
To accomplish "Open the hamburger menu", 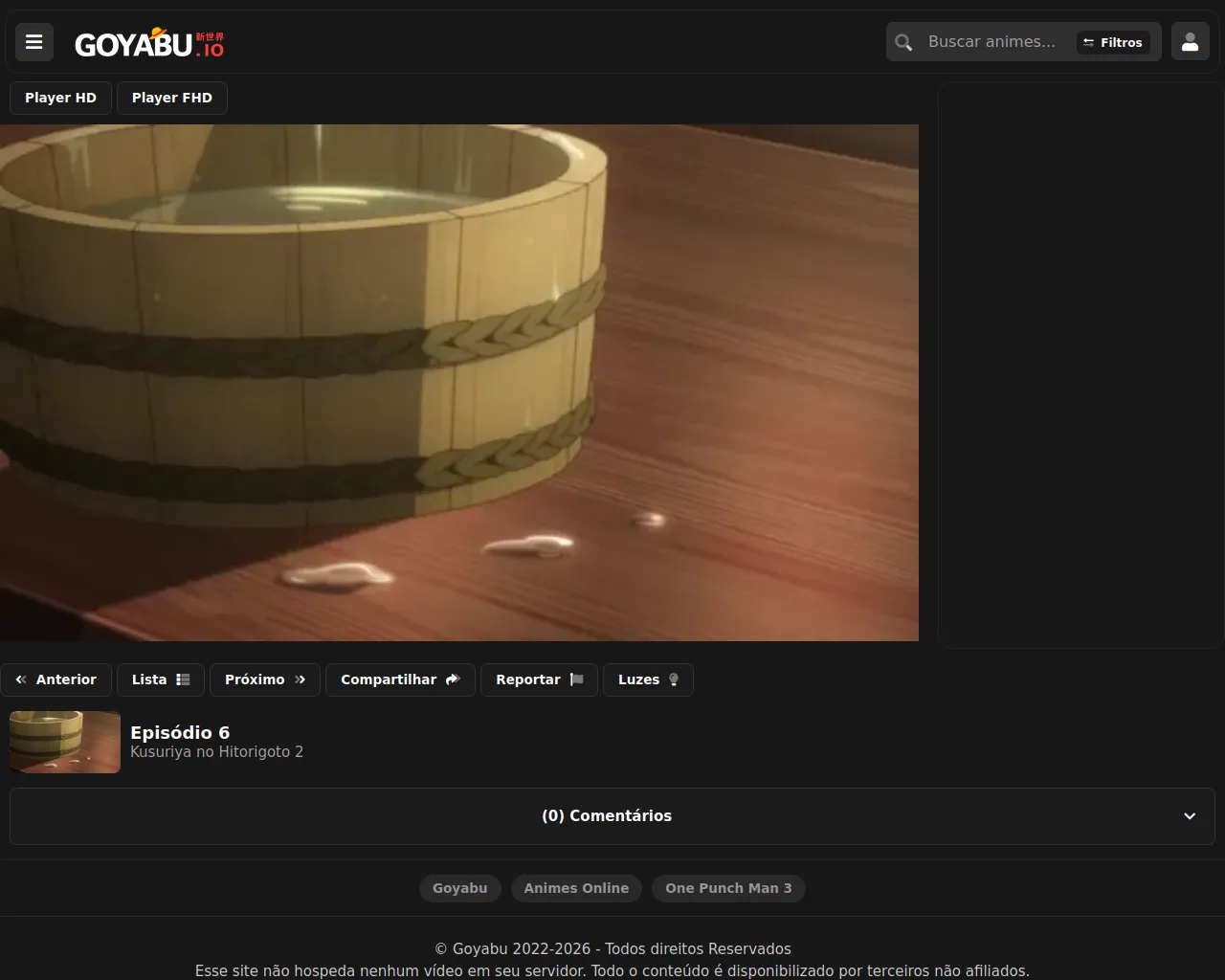I will 34,42.
